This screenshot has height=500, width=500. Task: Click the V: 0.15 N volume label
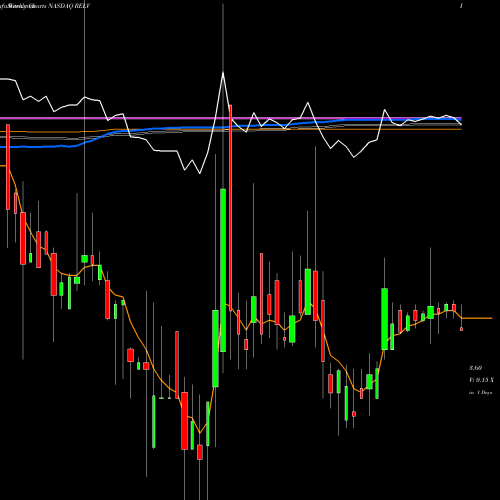481,380
